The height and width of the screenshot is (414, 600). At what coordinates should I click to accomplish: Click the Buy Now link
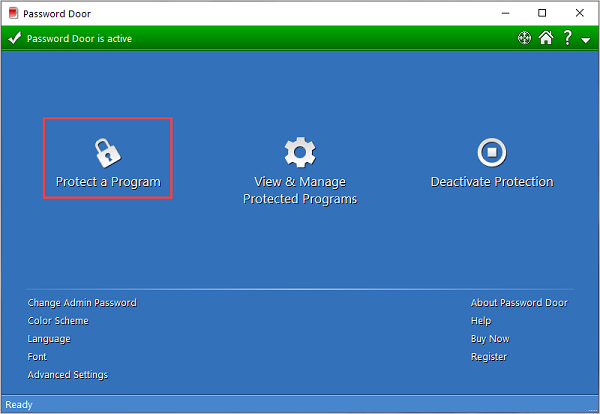(x=489, y=339)
